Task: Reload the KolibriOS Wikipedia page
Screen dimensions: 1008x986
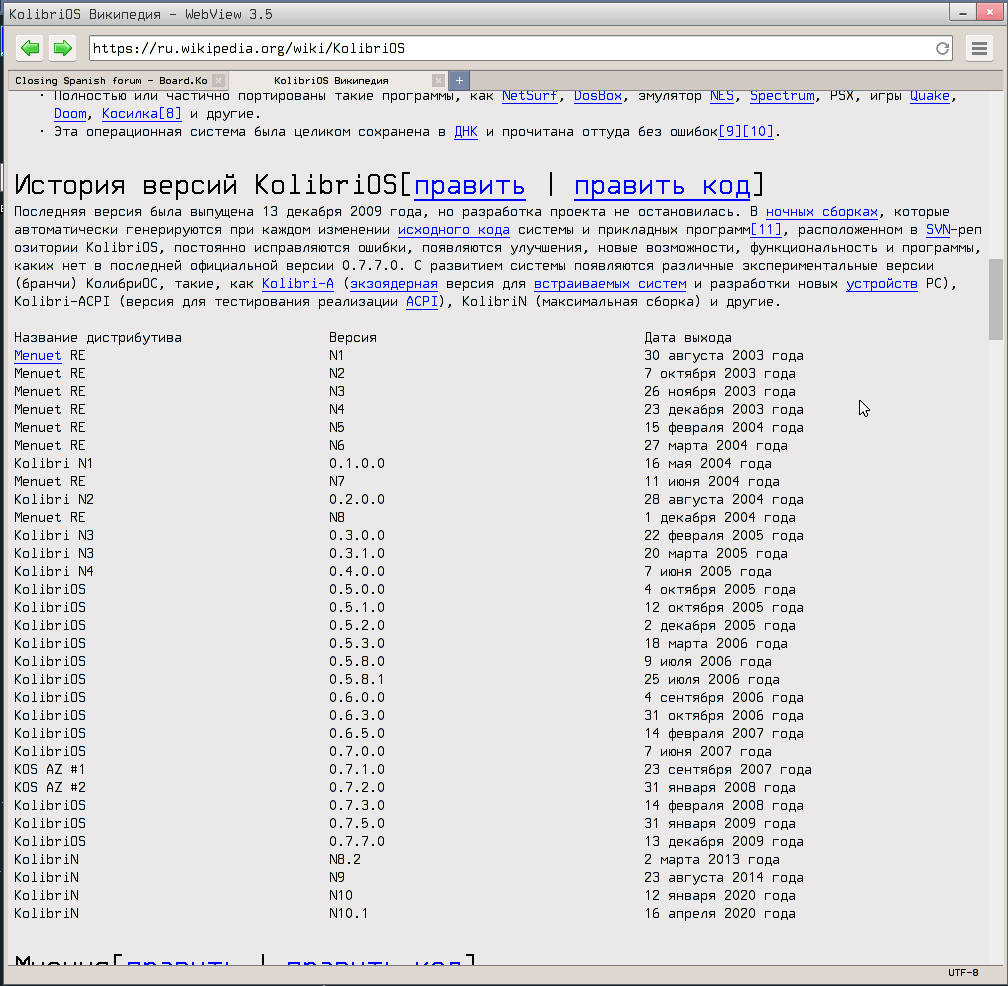Action: 942,47
